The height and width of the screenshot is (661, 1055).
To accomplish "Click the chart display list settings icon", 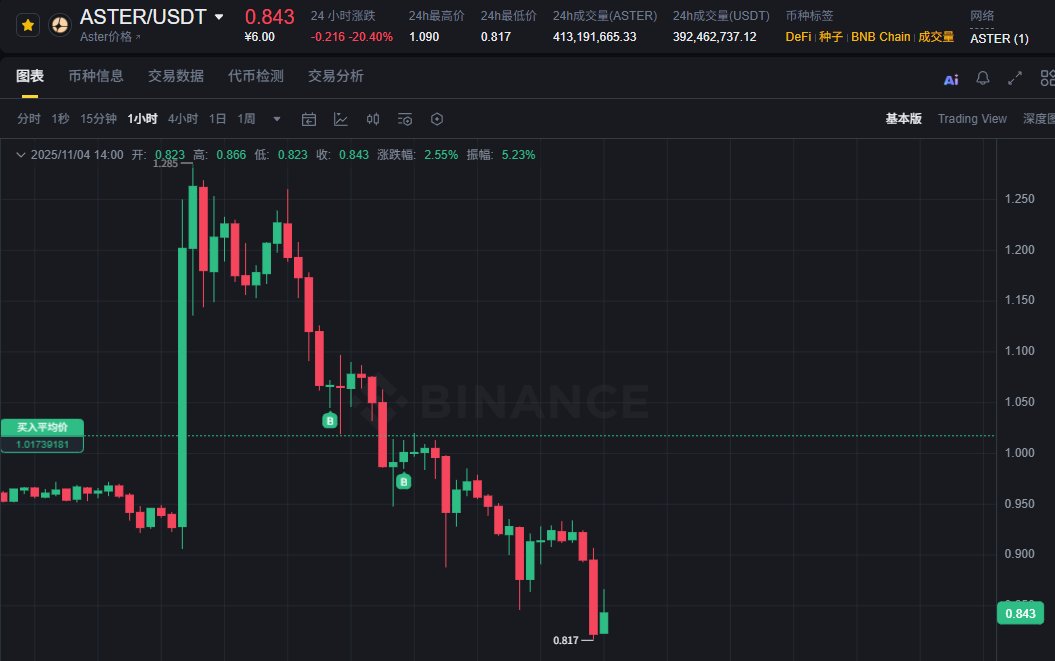I will 404,119.
